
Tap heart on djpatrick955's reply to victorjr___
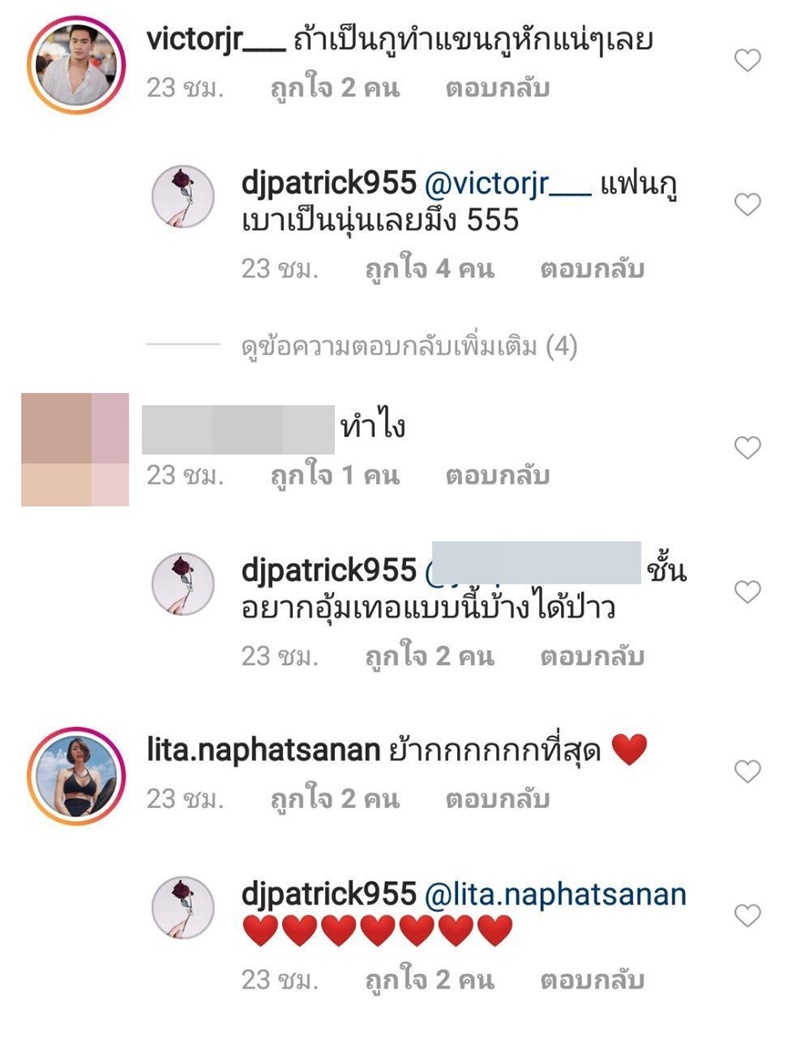[748, 204]
